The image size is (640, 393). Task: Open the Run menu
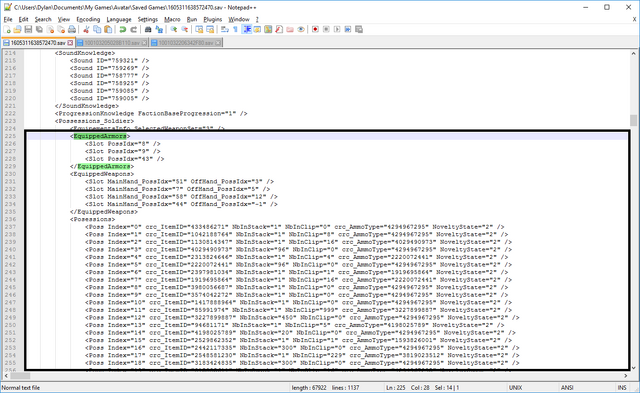point(192,19)
